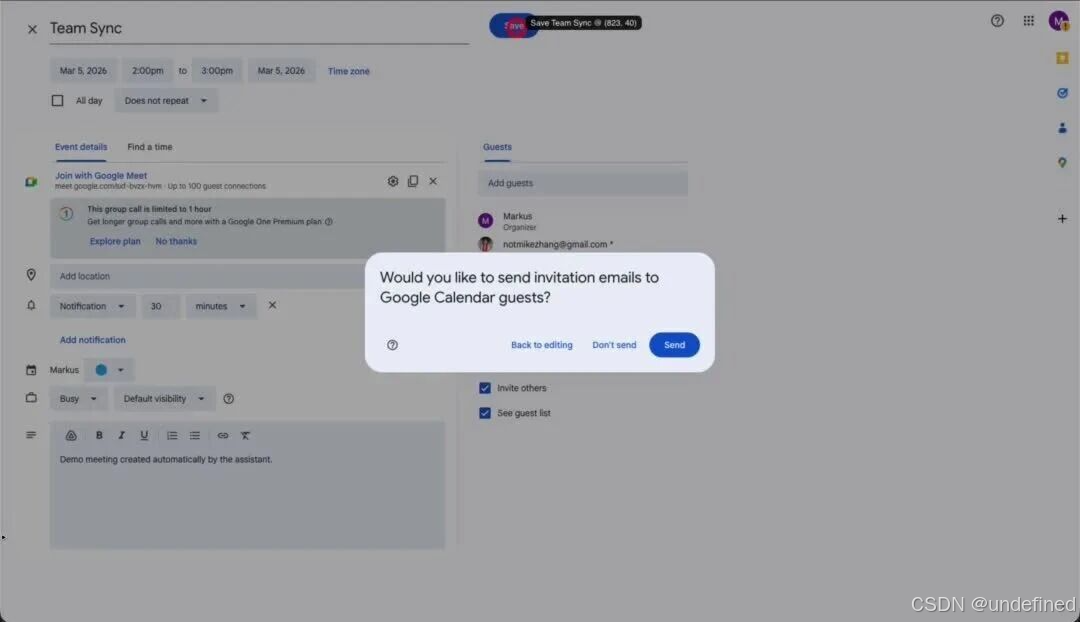Edit the notification value 30
Screen dimensions: 1080x622
[x=160, y=306]
